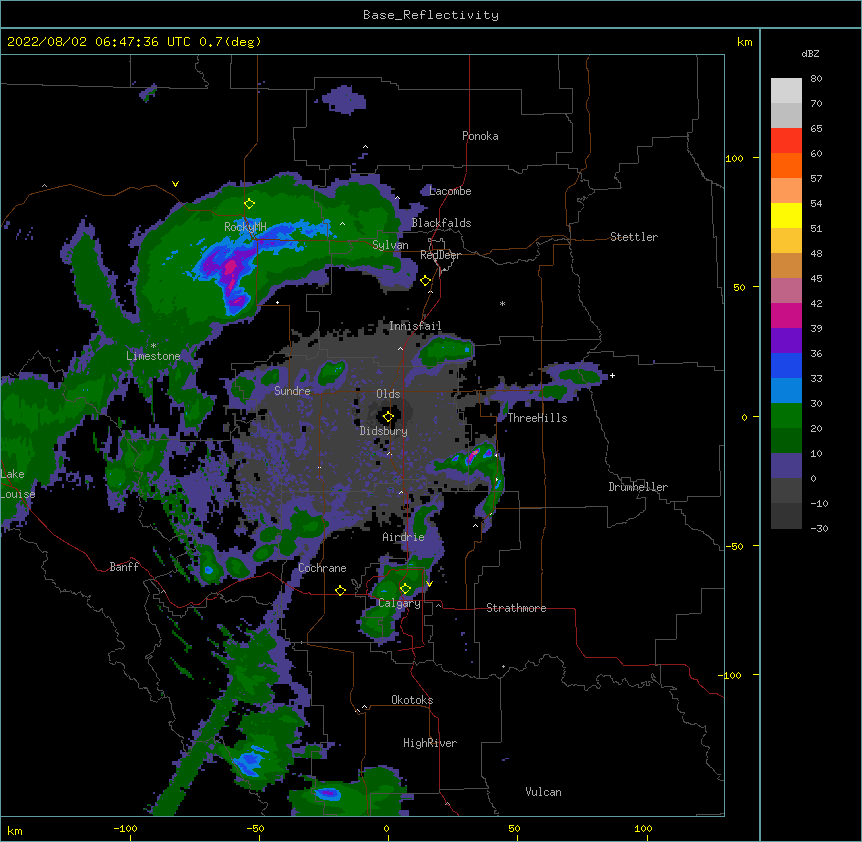Select the magenta 39-42 dBZ legend swatch
This screenshot has width=862, height=842.
(786, 315)
